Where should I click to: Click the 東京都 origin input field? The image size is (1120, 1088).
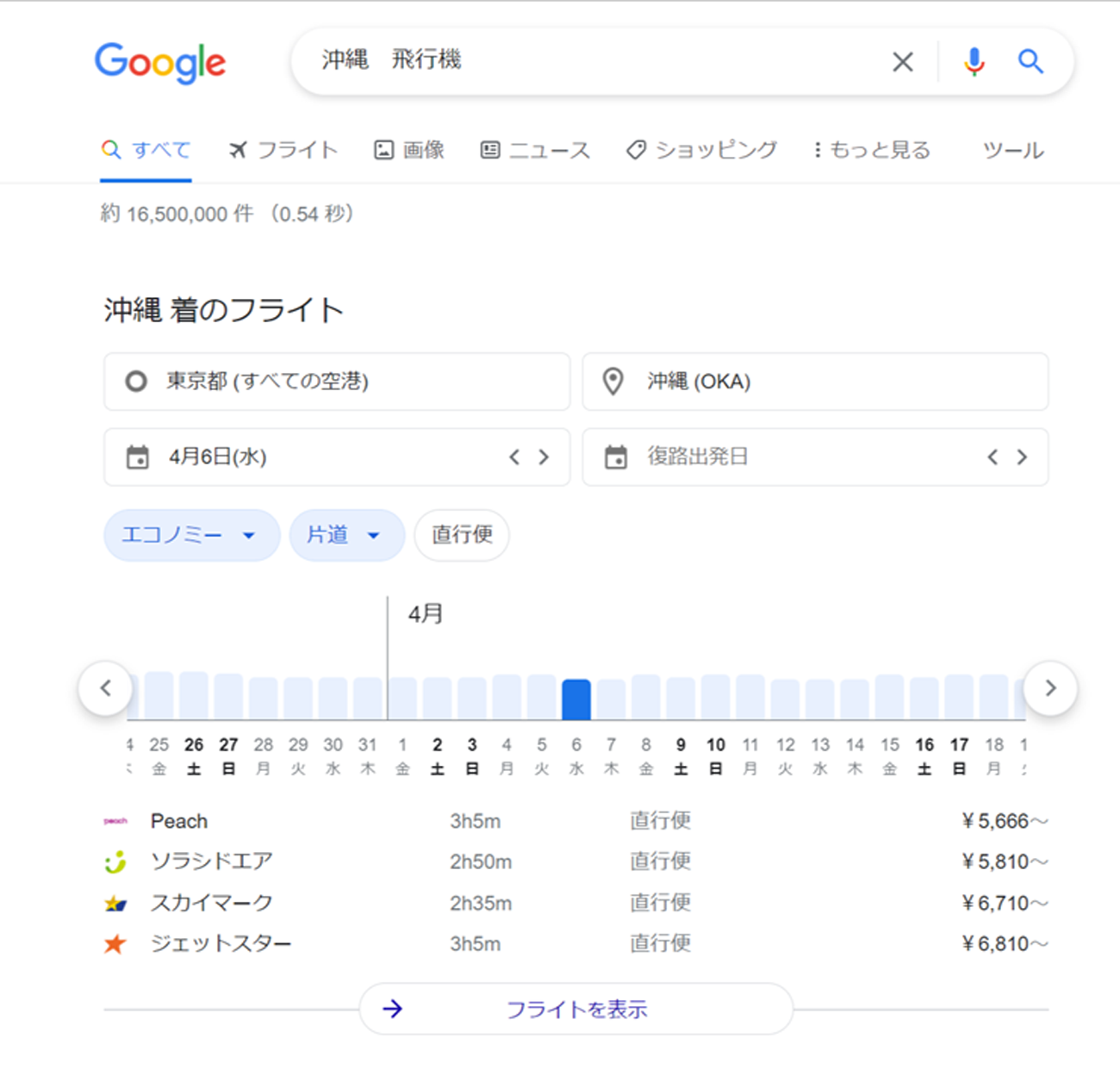pos(336,381)
